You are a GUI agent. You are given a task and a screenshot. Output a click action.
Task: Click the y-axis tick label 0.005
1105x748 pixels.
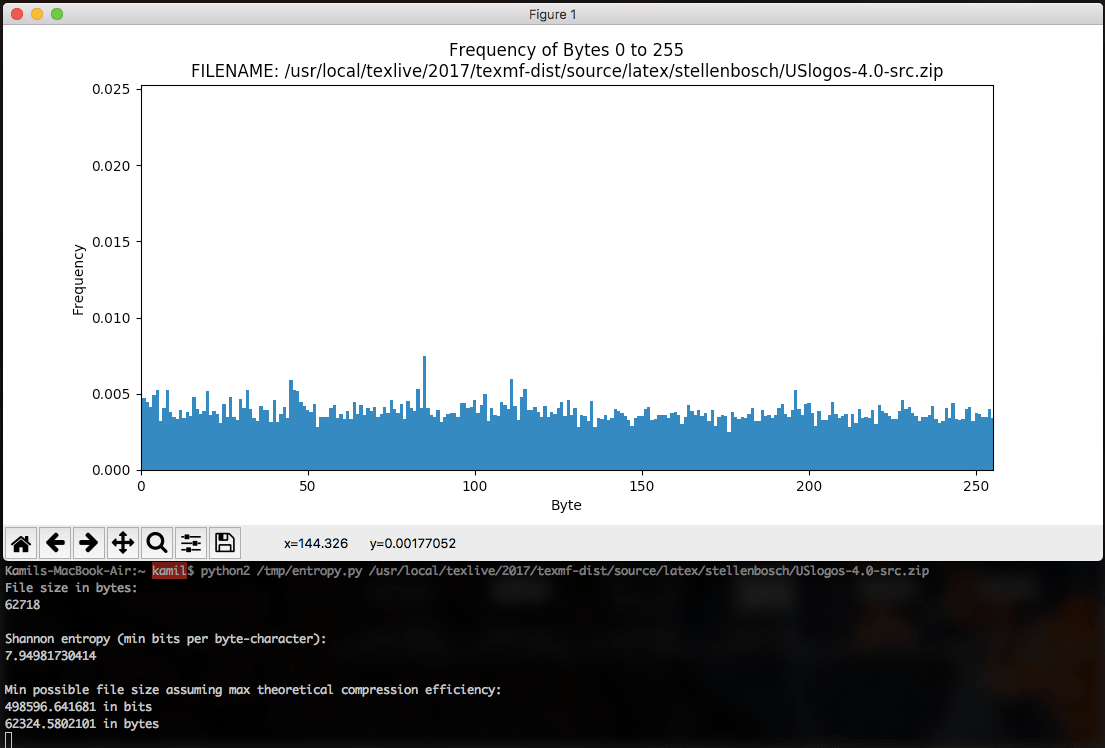pyautogui.click(x=111, y=394)
